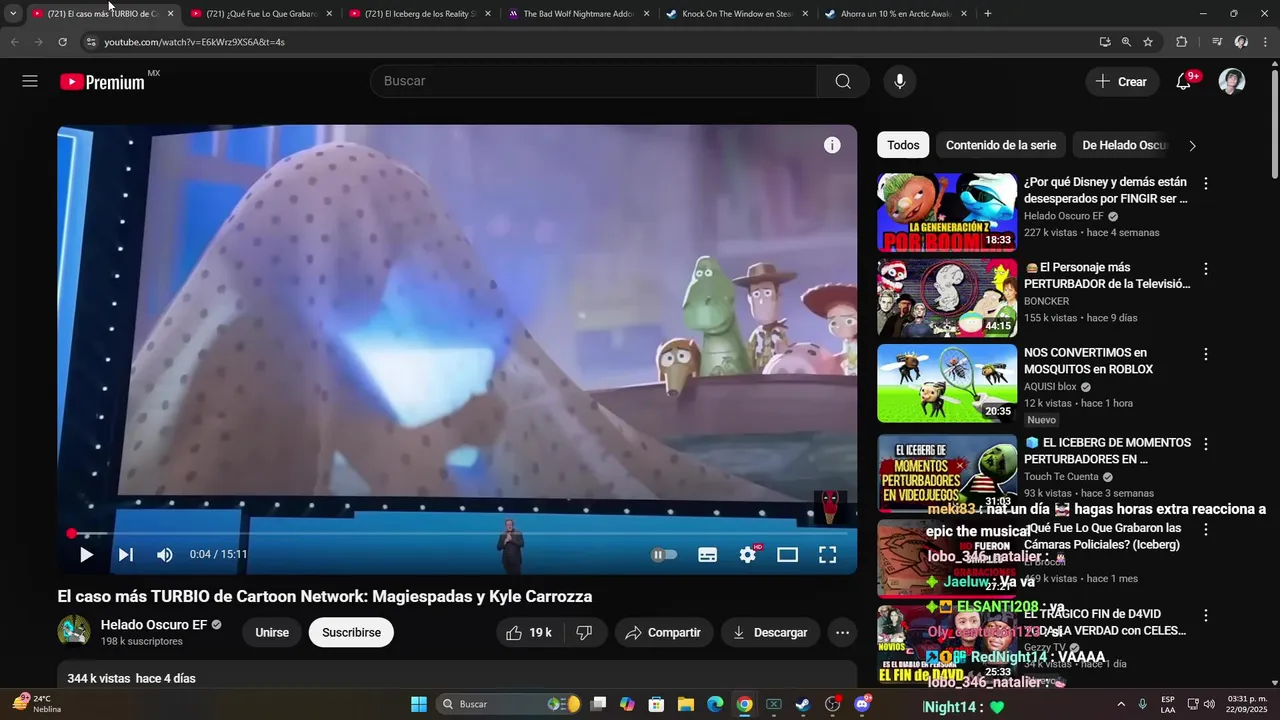Focus the Buscar search field
Image resolution: width=1280 pixels, height=720 pixels.
594,81
